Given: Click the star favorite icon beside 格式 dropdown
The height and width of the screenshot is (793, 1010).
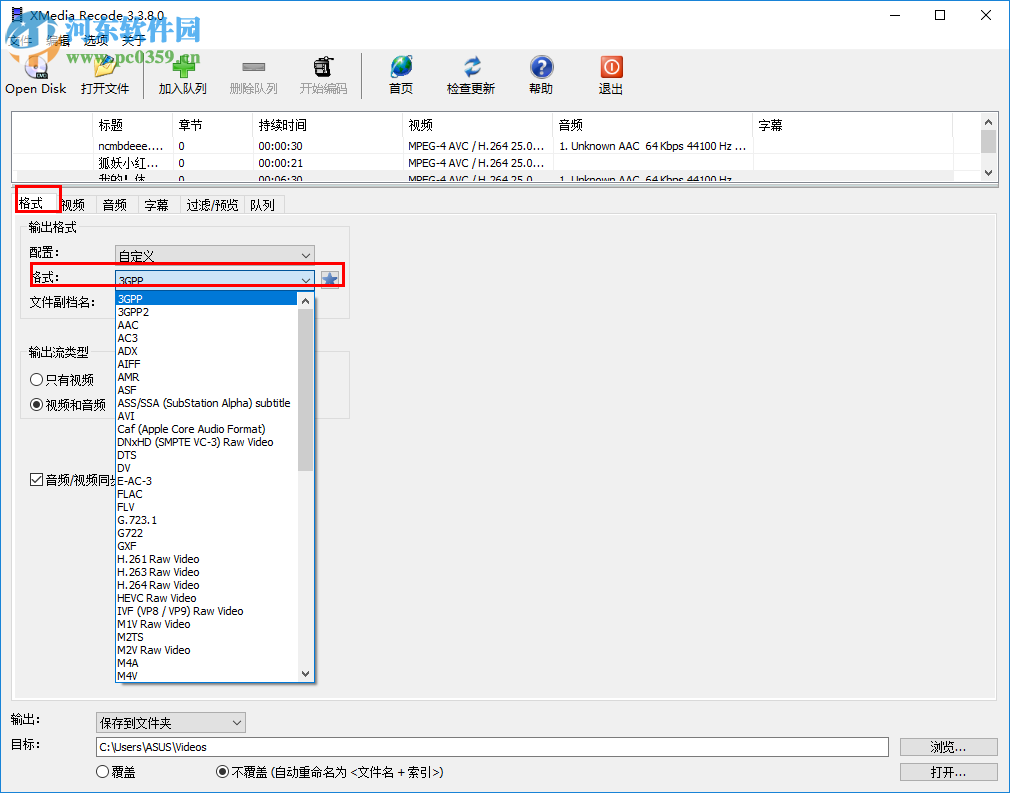Looking at the screenshot, I should (x=330, y=277).
